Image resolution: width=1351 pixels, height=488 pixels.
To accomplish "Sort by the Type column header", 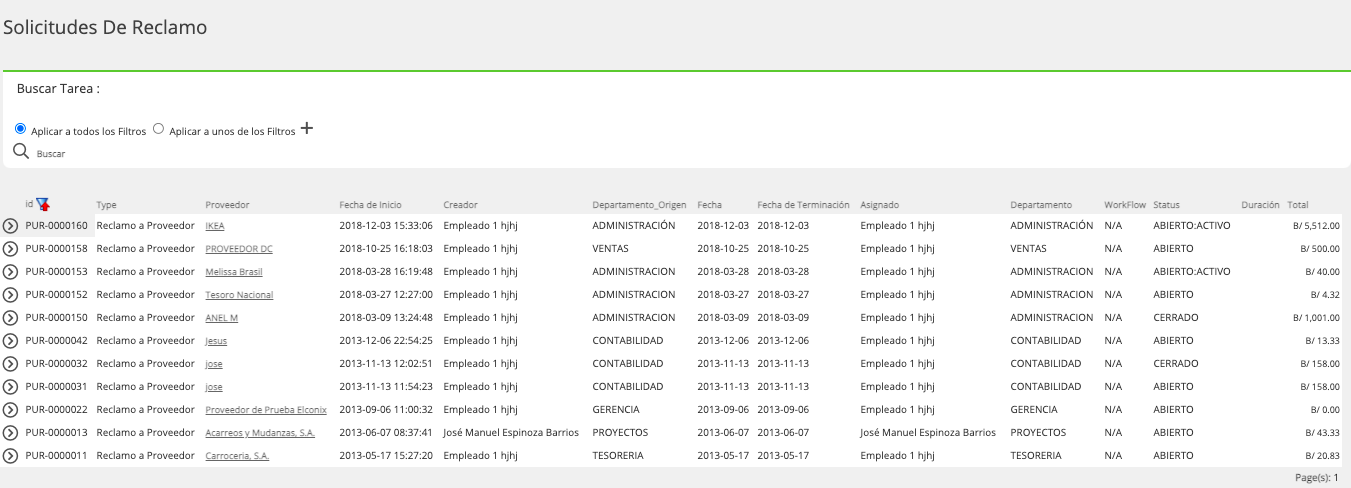I will [107, 205].
